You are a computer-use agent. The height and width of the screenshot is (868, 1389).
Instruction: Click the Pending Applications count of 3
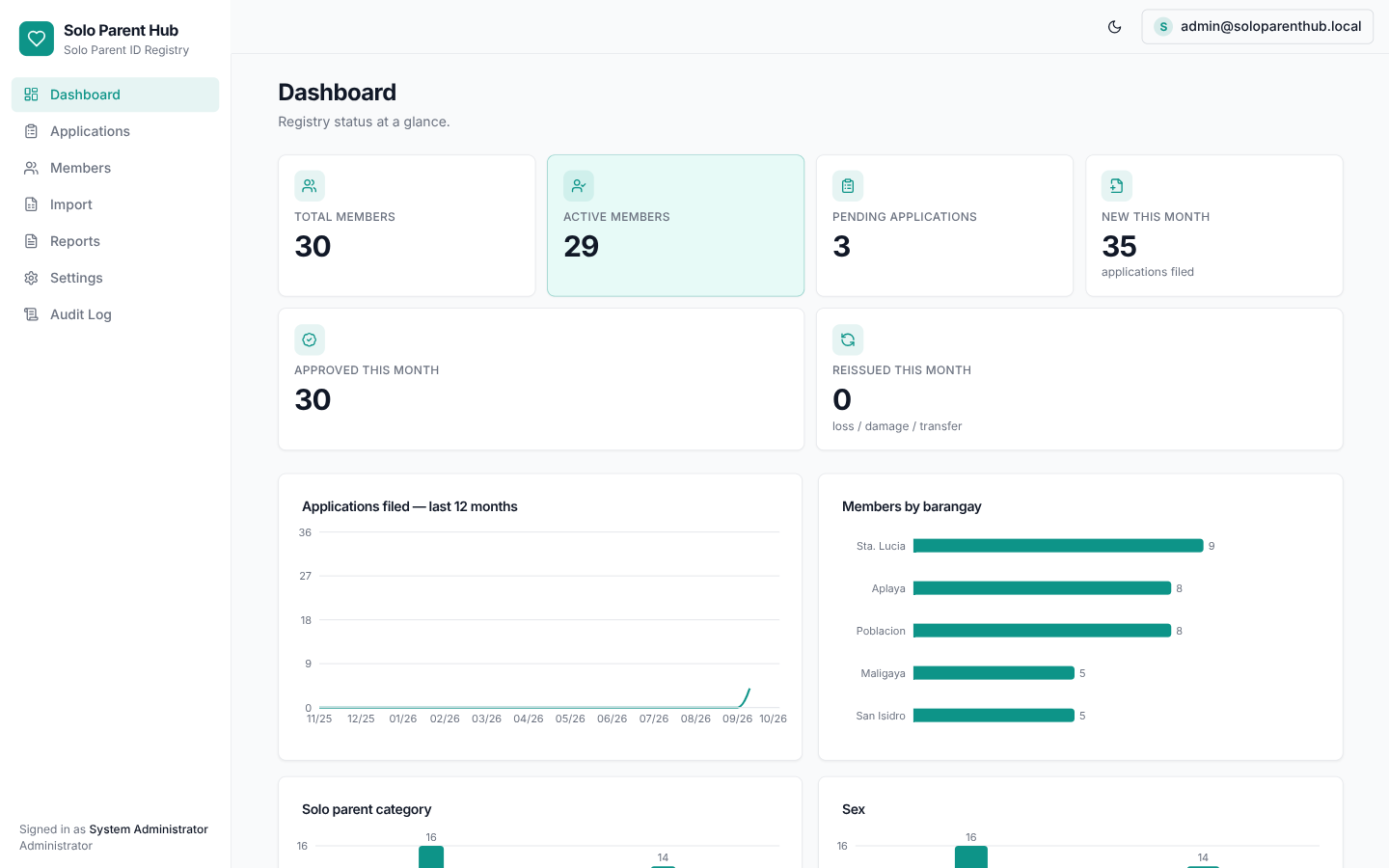pyautogui.click(x=842, y=247)
